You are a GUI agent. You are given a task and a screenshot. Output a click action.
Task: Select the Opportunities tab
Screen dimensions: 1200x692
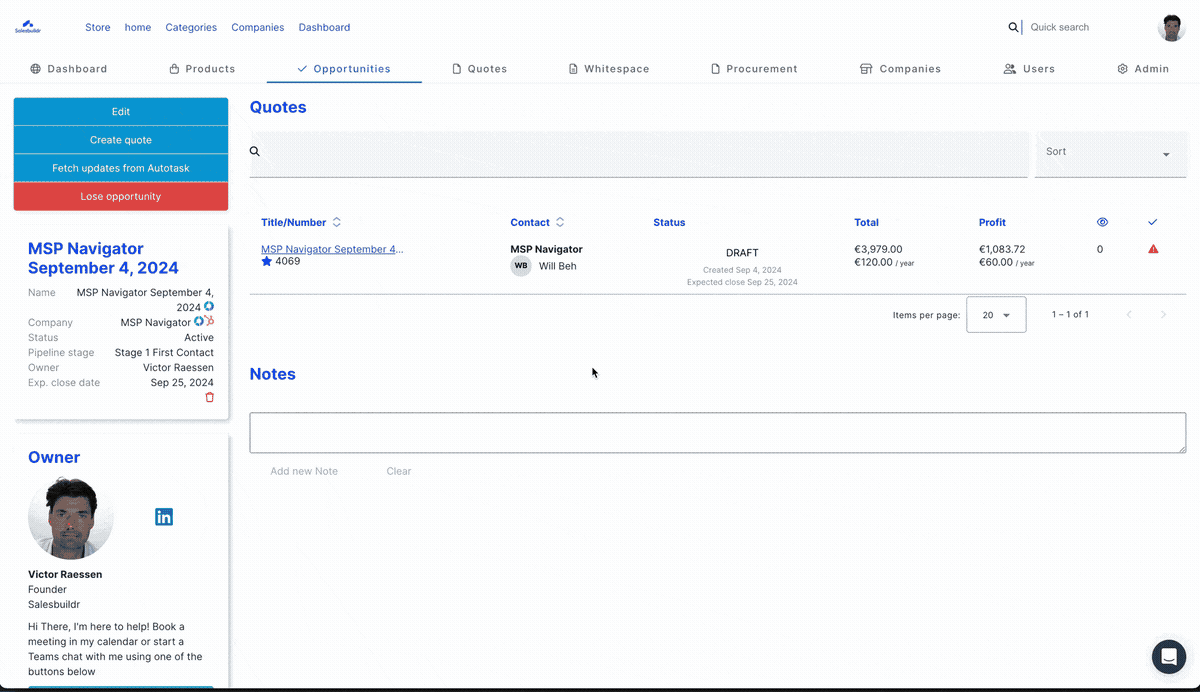click(344, 69)
